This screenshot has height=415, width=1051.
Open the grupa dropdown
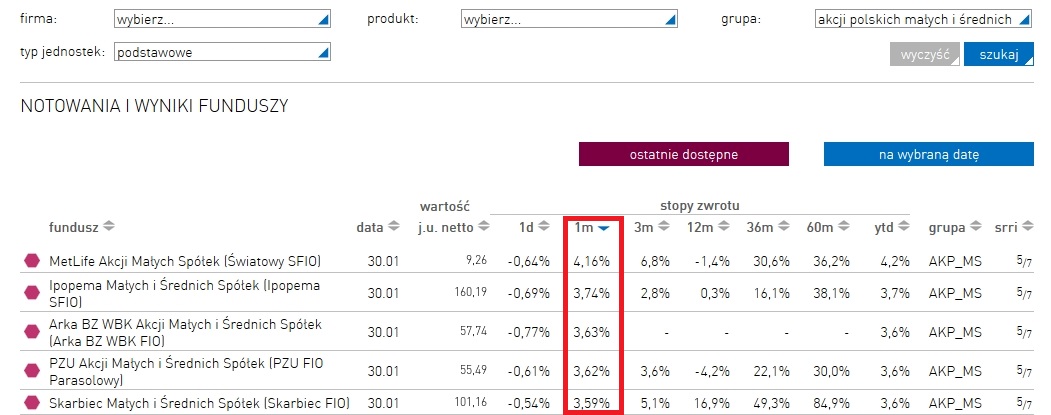point(923,19)
